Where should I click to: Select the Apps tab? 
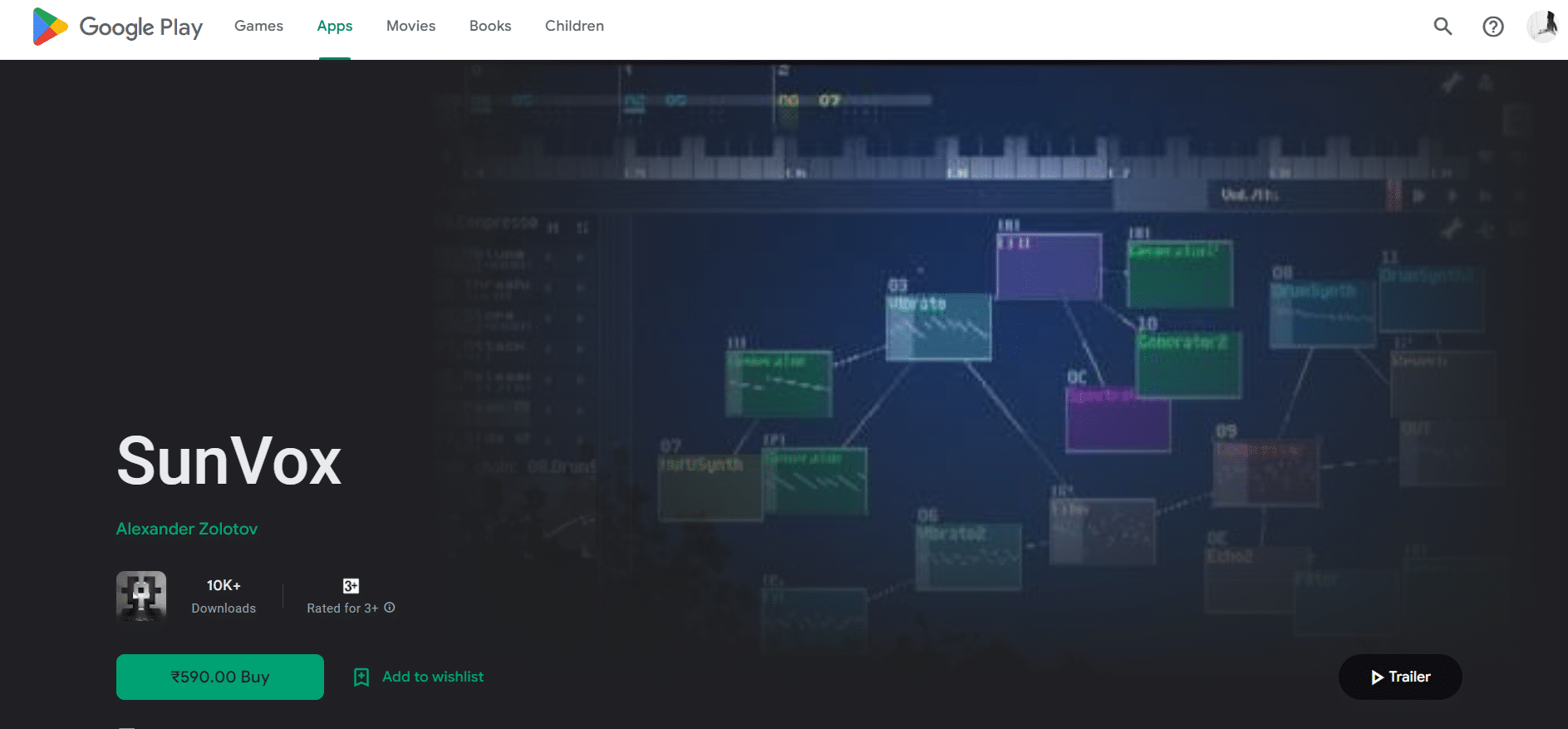(x=334, y=26)
